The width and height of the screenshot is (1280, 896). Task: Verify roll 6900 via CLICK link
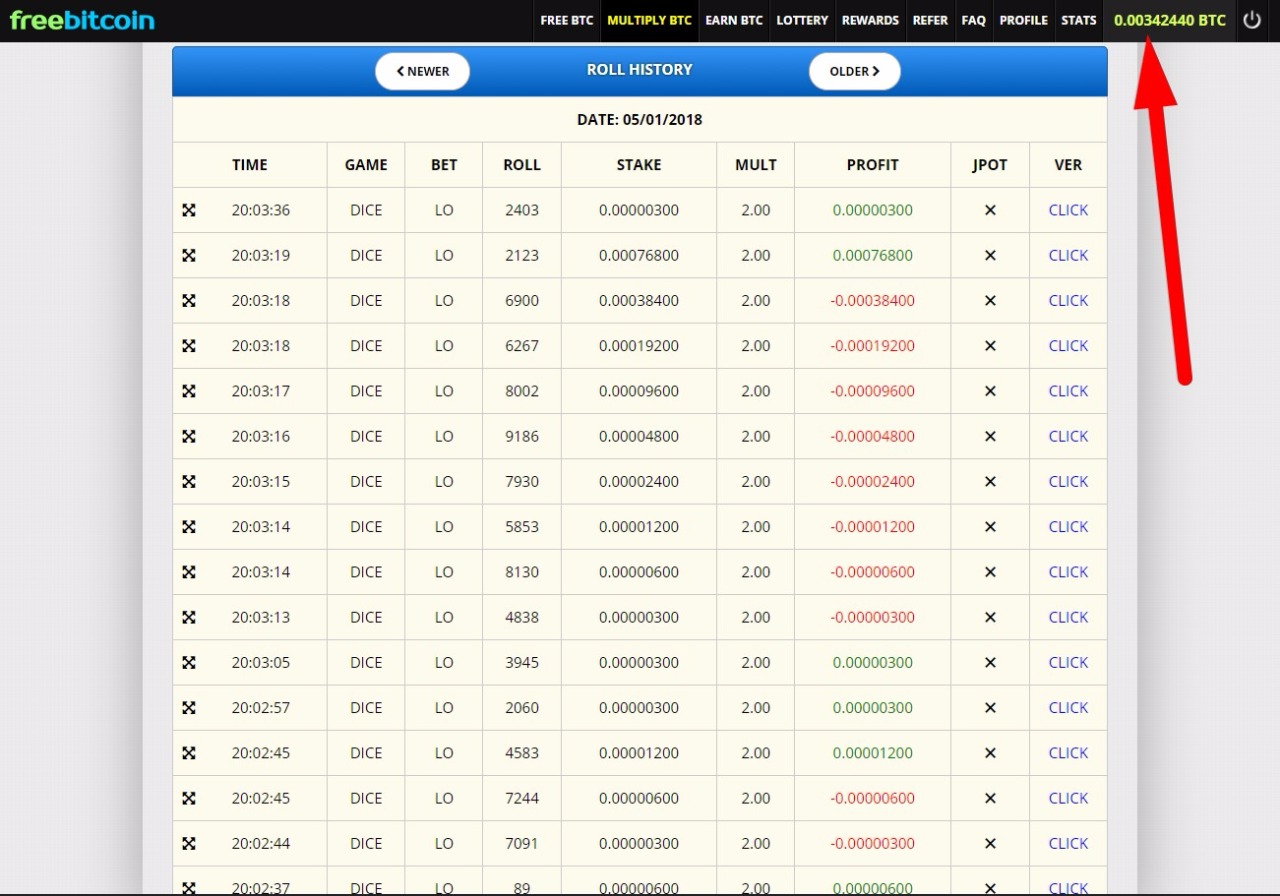1067,300
